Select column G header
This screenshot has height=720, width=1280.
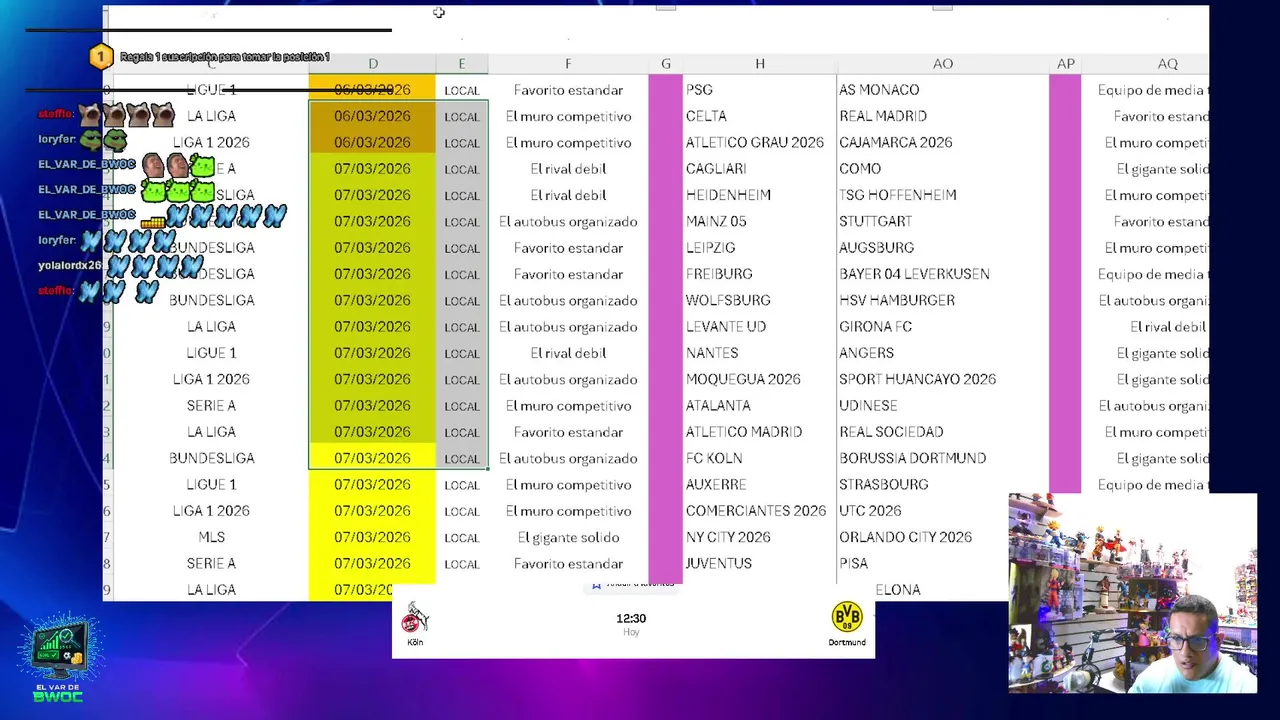[x=665, y=64]
